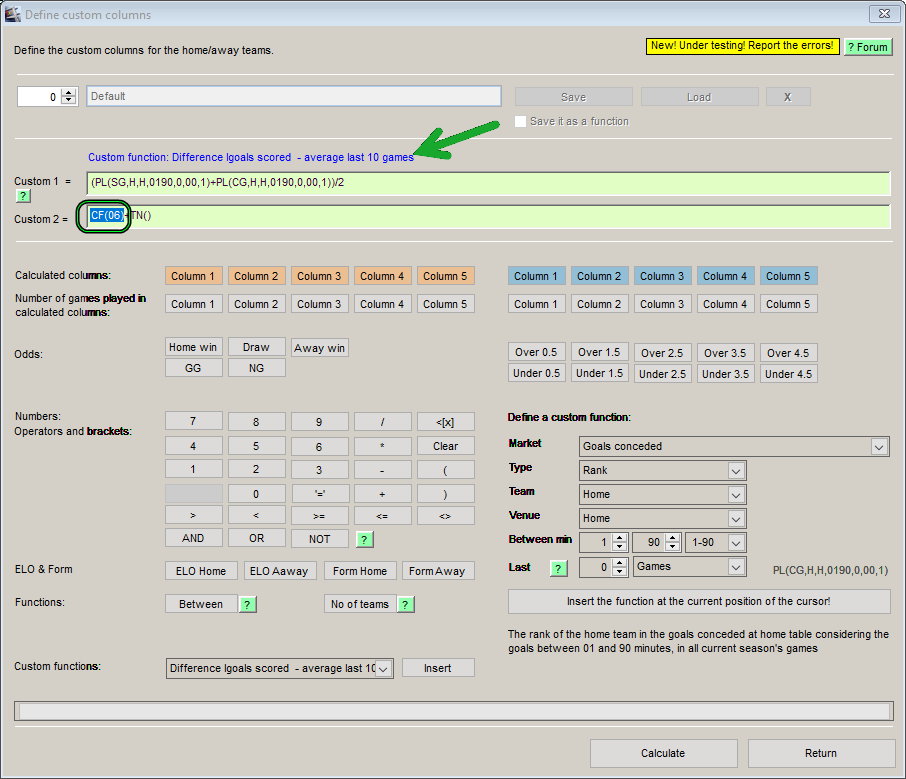The image size is (906, 779).
Task: Click the Clear button in the operators panel
Action: (x=445, y=445)
